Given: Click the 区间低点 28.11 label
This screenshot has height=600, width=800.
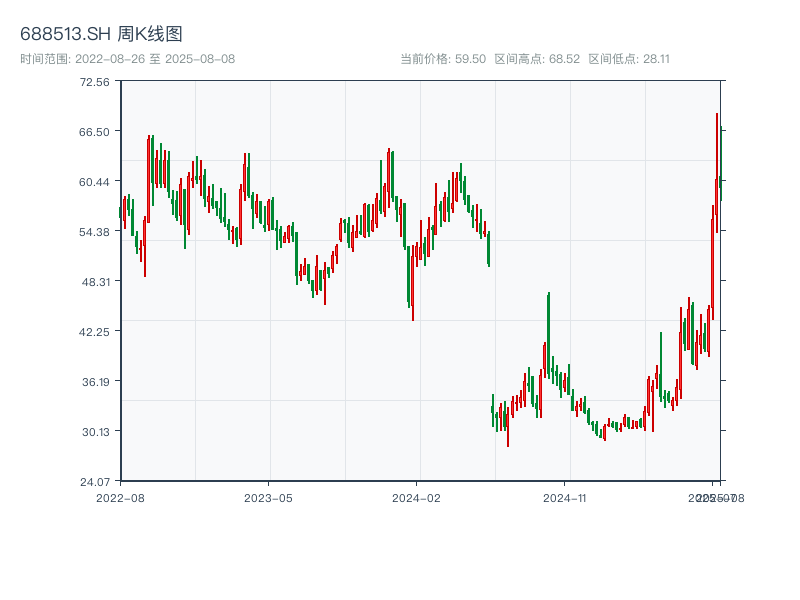Looking at the screenshot, I should (629, 59).
